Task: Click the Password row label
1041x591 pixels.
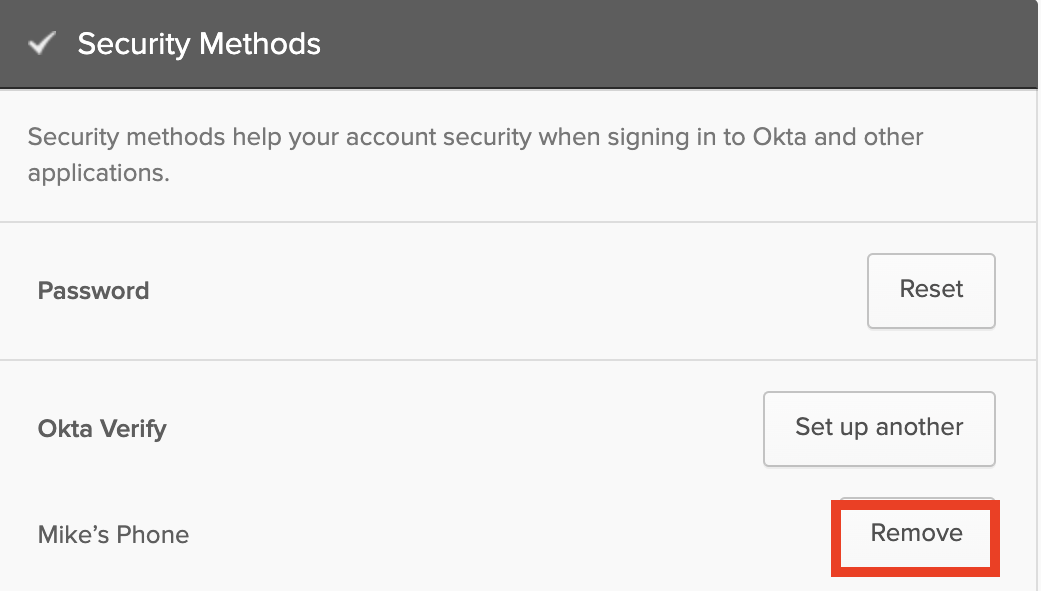Action: coord(93,290)
